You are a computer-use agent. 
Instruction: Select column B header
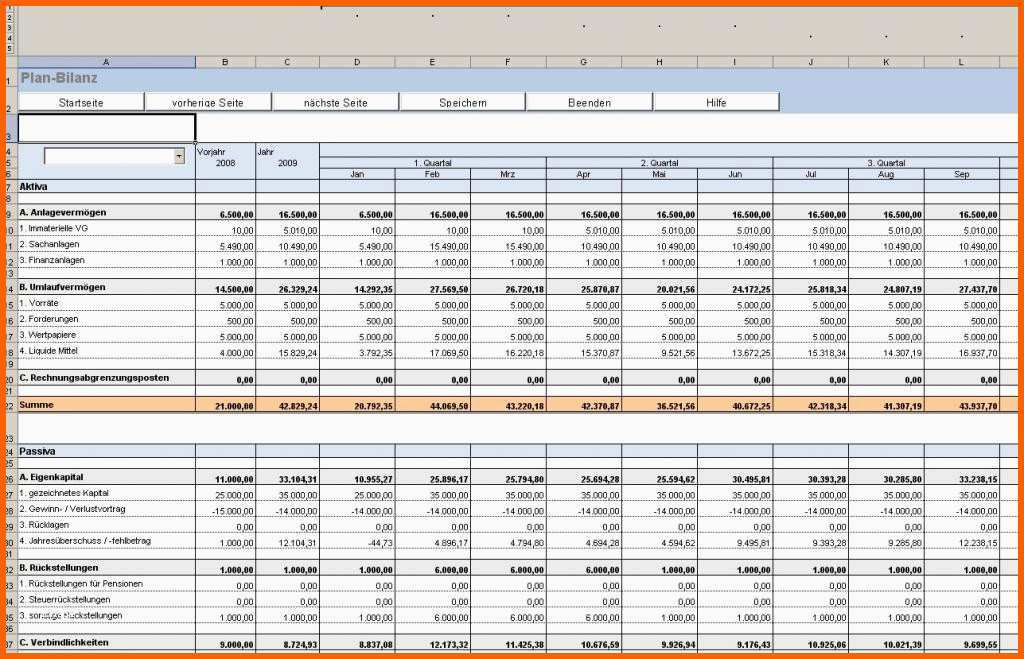[x=225, y=62]
